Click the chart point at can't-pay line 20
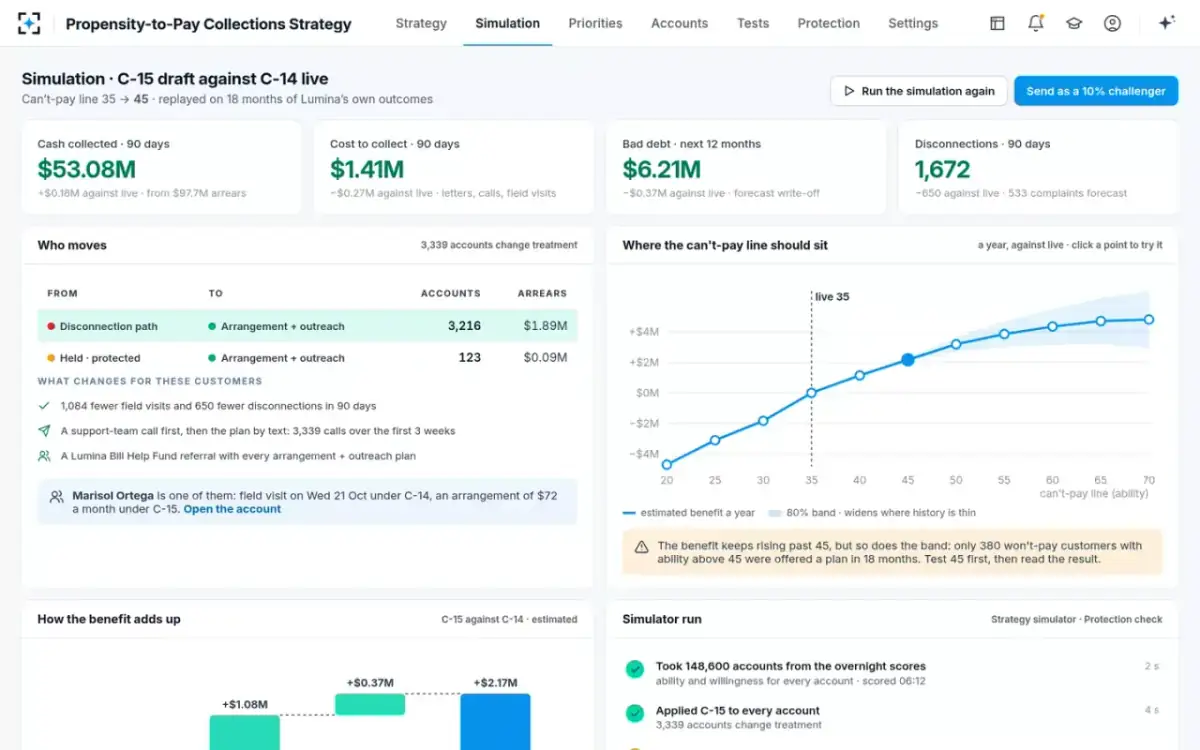The image size is (1200, 750). 667,464
